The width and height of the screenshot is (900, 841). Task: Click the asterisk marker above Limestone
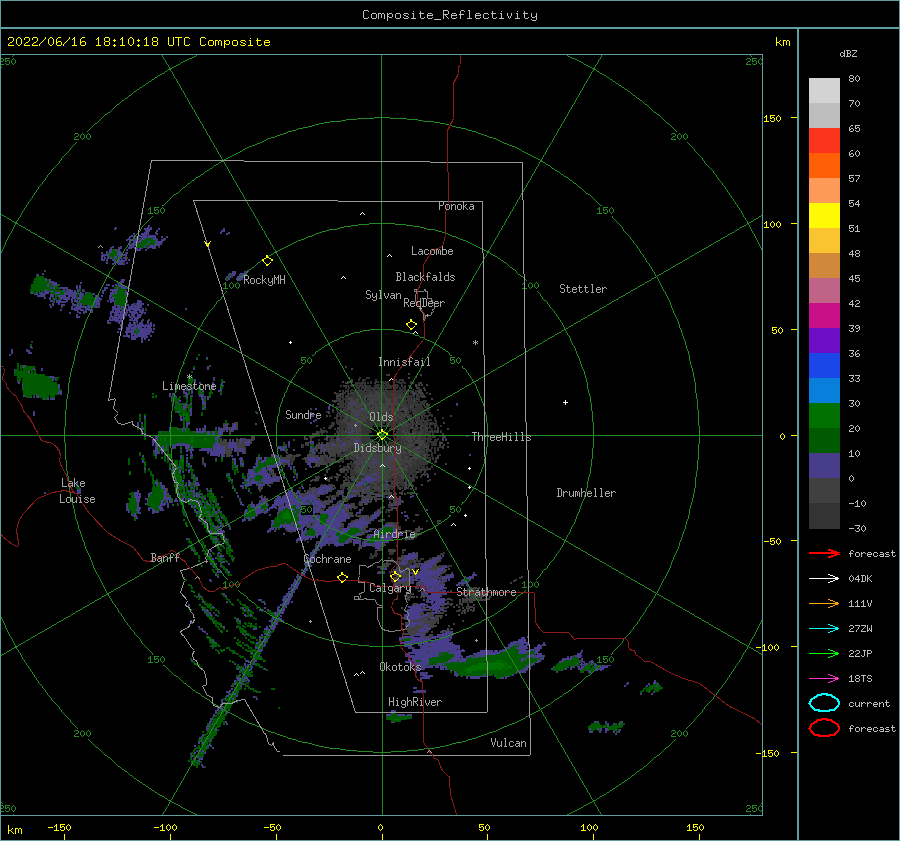click(189, 377)
